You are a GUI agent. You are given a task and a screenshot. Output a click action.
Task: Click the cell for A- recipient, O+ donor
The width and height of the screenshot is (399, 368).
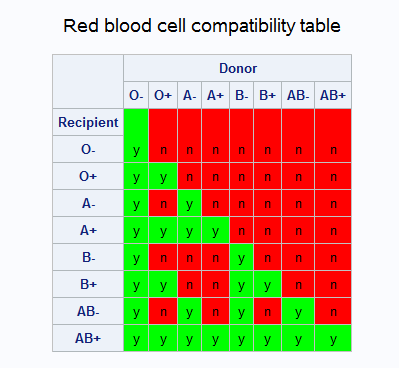(x=163, y=203)
